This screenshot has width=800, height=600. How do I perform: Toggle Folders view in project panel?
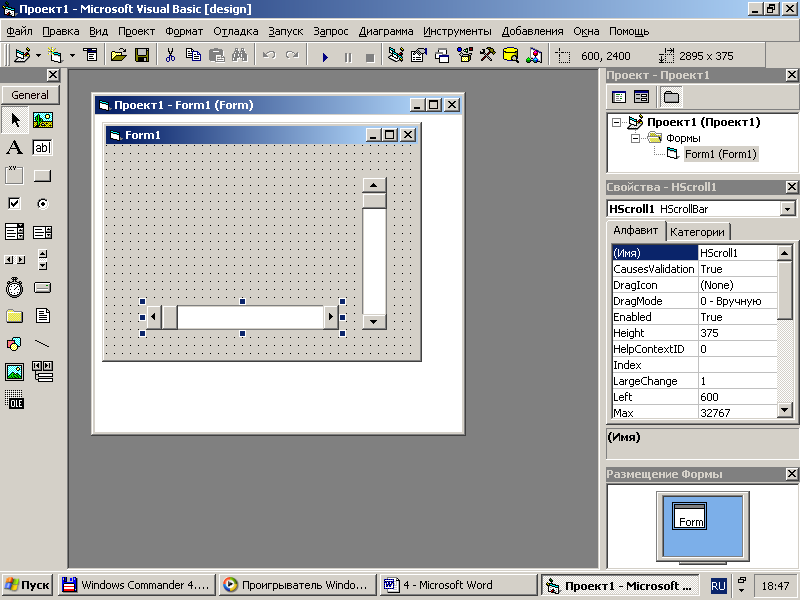click(671, 97)
